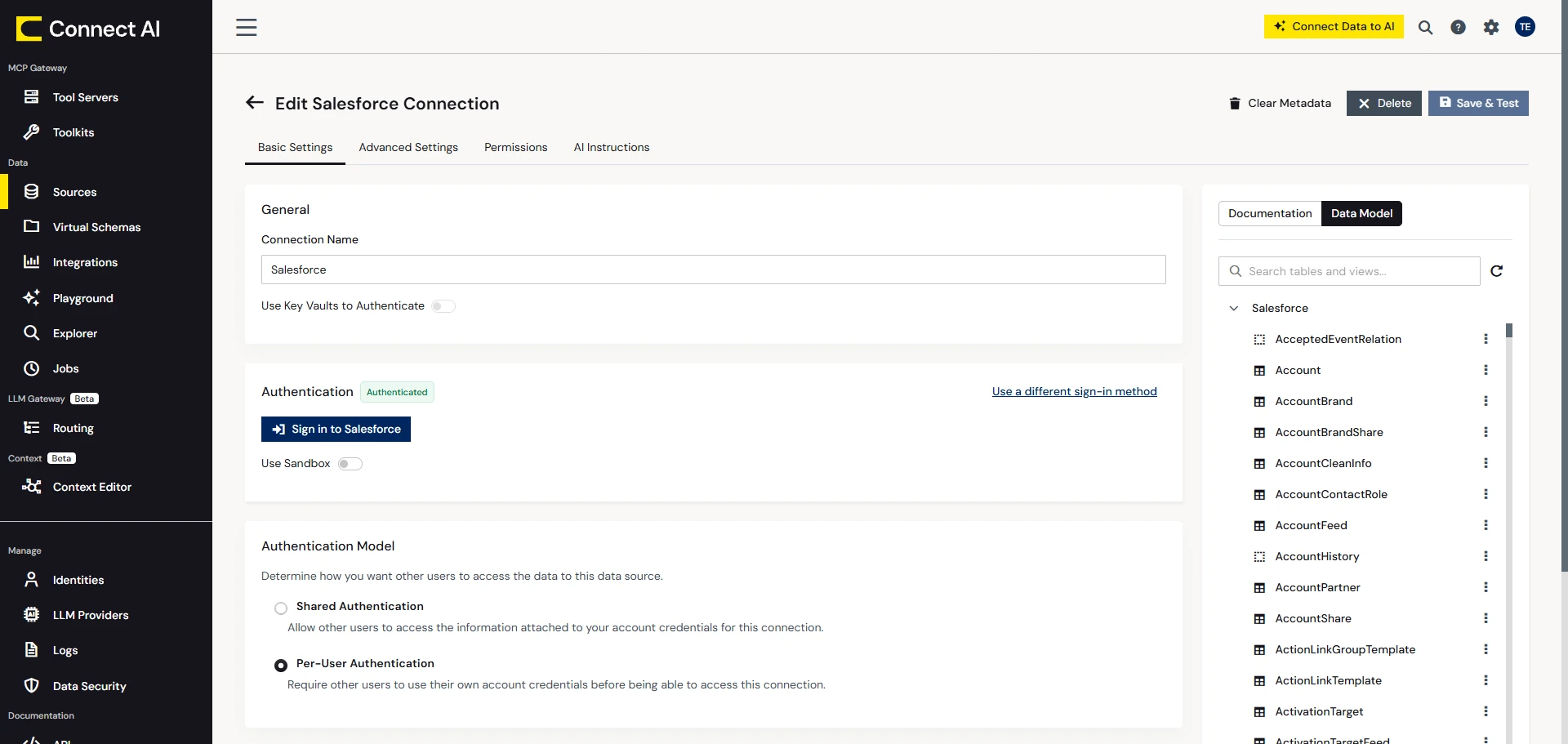The width and height of the screenshot is (1568, 744).
Task: Toggle Use Key Vaults to Authenticate
Action: [443, 306]
